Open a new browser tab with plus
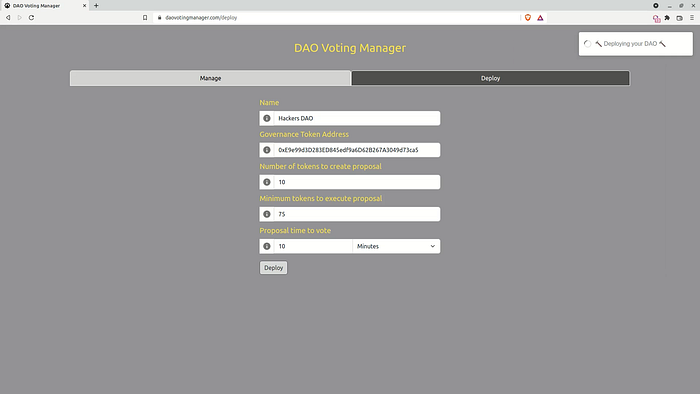Screen dimensions: 700x394 pos(96,6)
